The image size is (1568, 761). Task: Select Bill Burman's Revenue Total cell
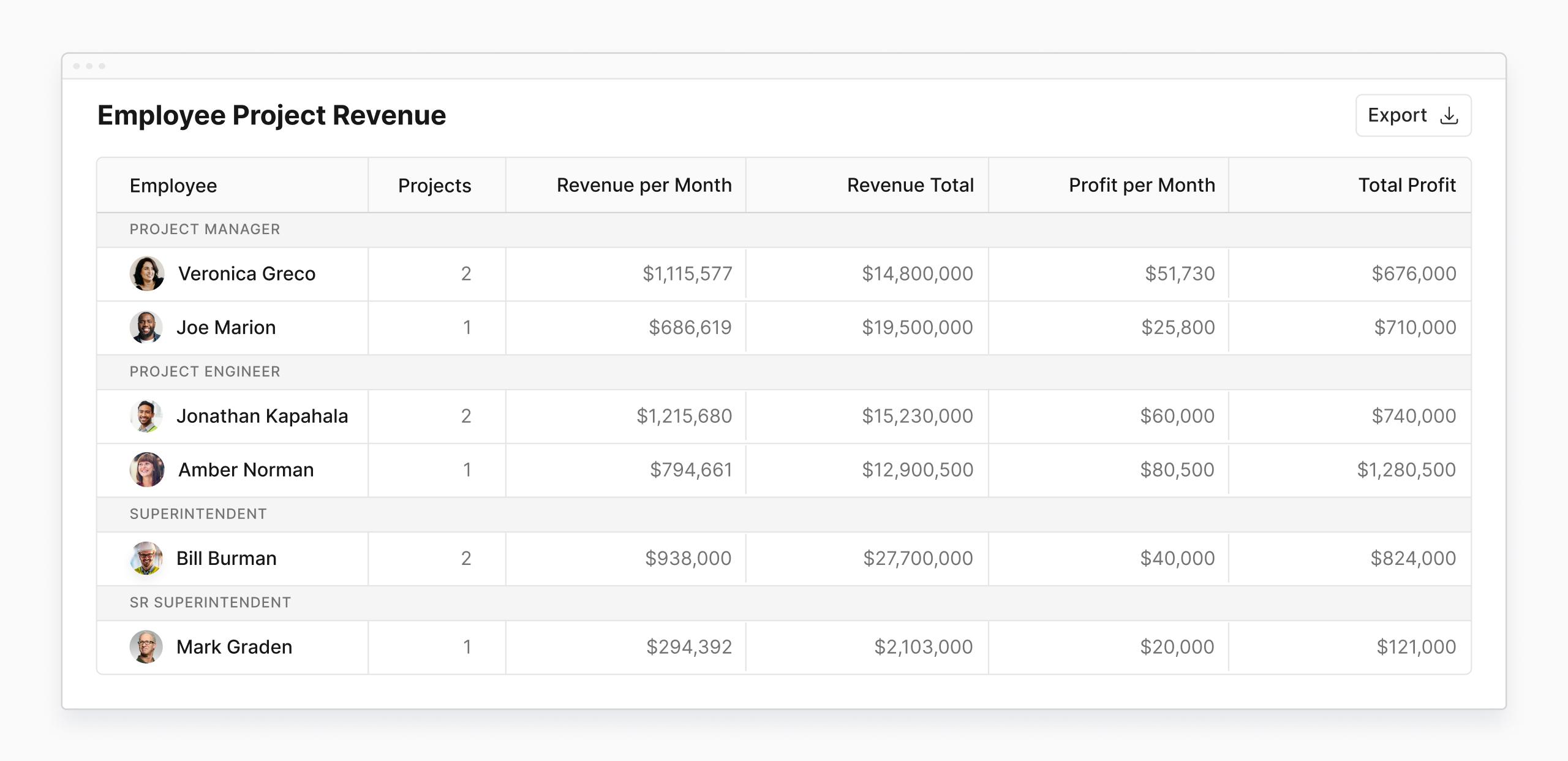(917, 558)
